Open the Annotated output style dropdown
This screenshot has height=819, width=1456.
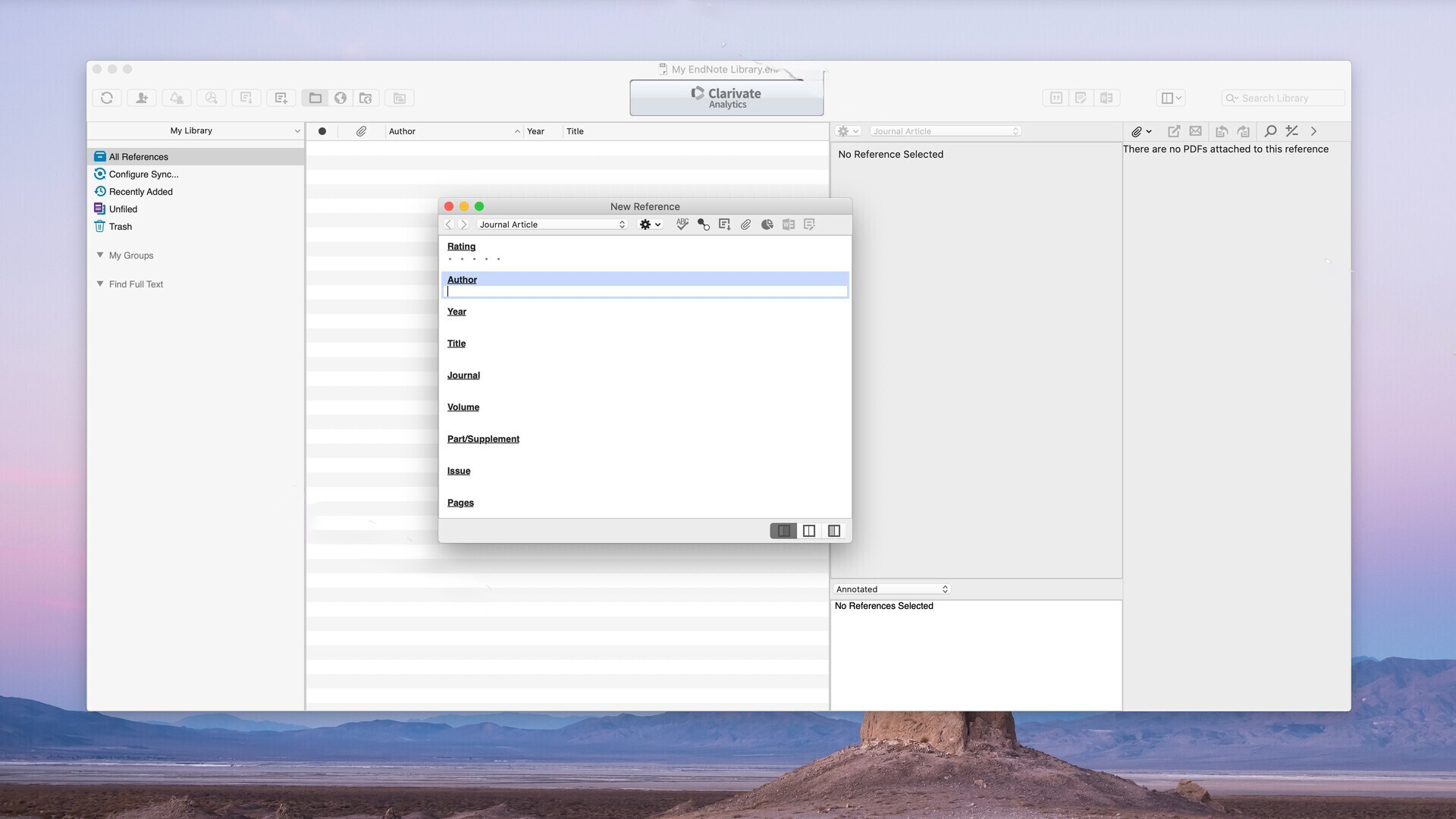[x=892, y=589]
